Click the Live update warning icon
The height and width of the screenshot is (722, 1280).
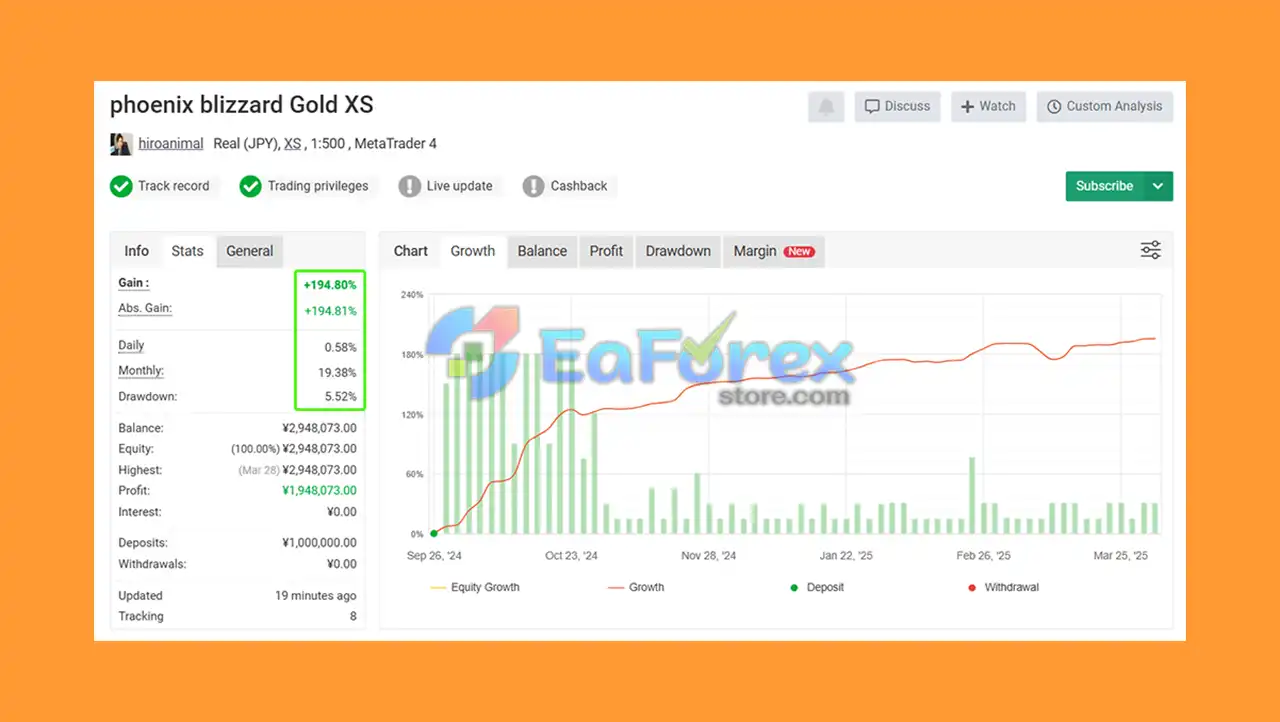point(409,186)
